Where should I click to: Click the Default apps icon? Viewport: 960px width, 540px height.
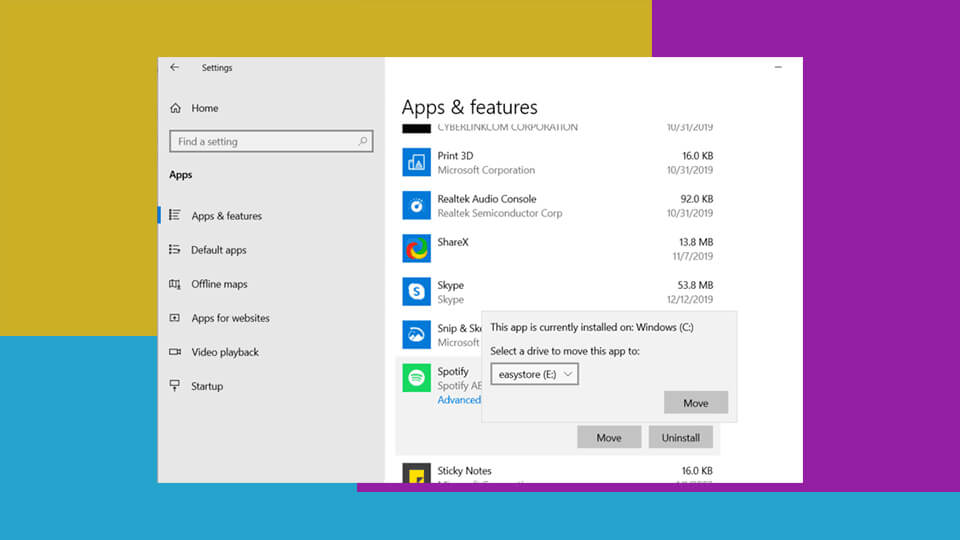pyautogui.click(x=175, y=249)
